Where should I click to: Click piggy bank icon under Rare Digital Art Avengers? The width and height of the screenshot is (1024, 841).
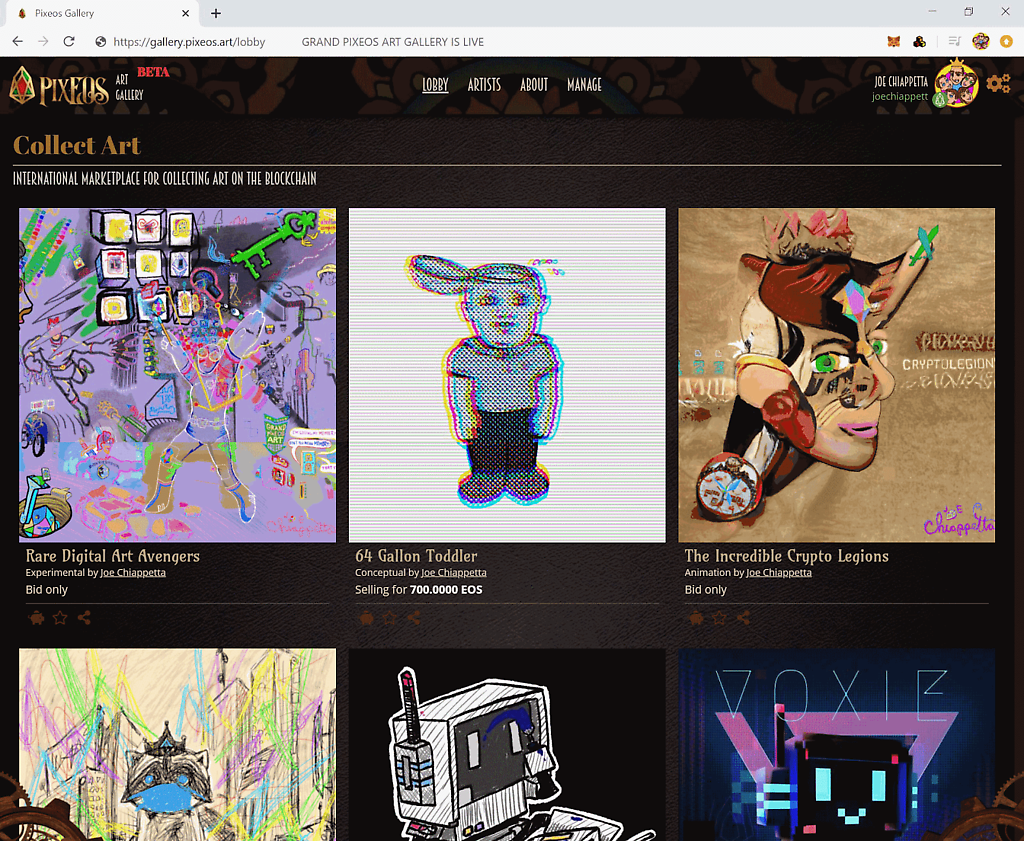(x=36, y=618)
